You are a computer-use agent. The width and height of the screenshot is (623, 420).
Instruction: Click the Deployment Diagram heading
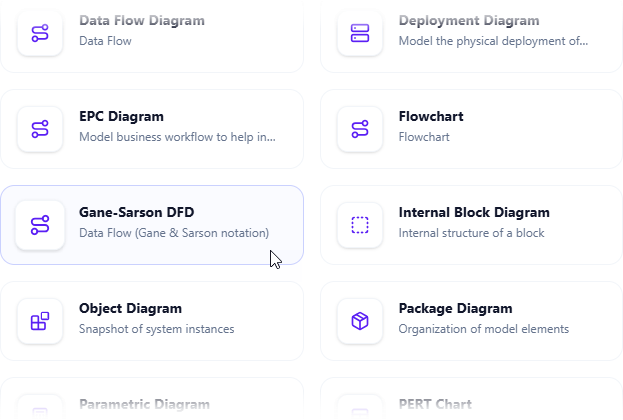(x=469, y=21)
